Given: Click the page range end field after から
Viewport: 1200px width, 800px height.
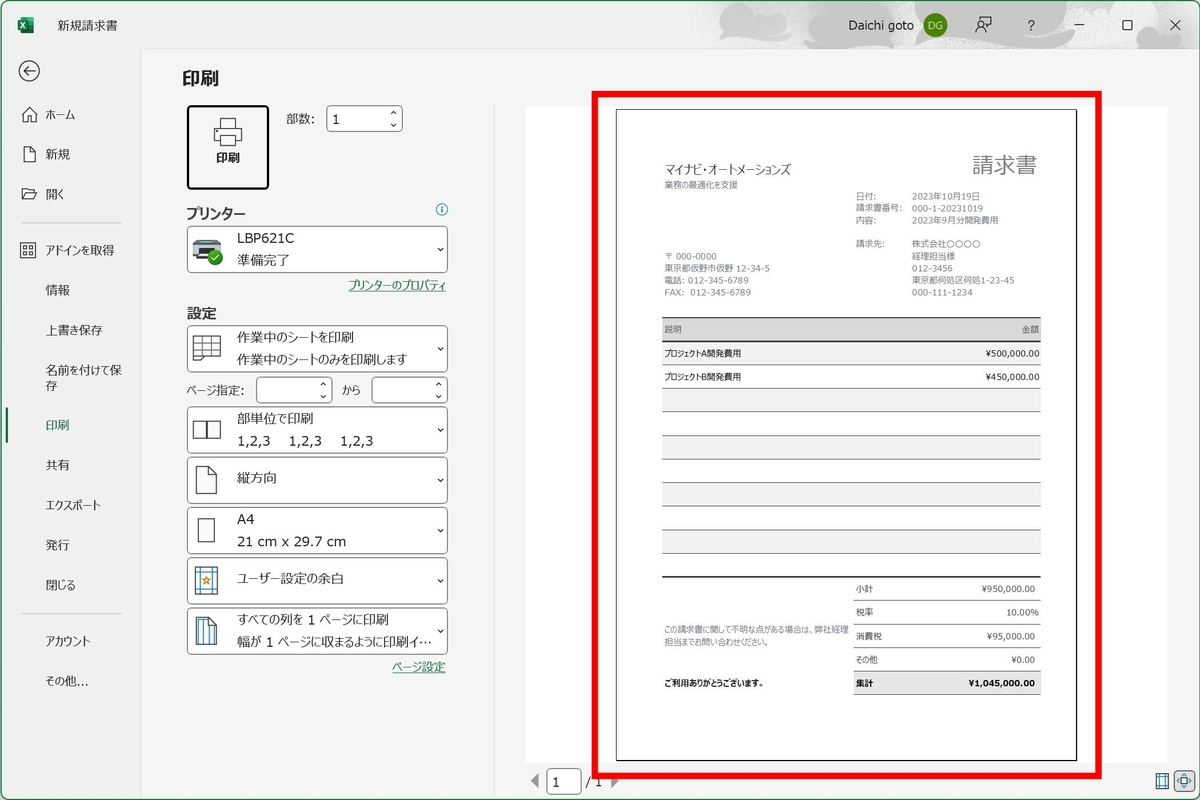Looking at the screenshot, I should click(x=402, y=390).
